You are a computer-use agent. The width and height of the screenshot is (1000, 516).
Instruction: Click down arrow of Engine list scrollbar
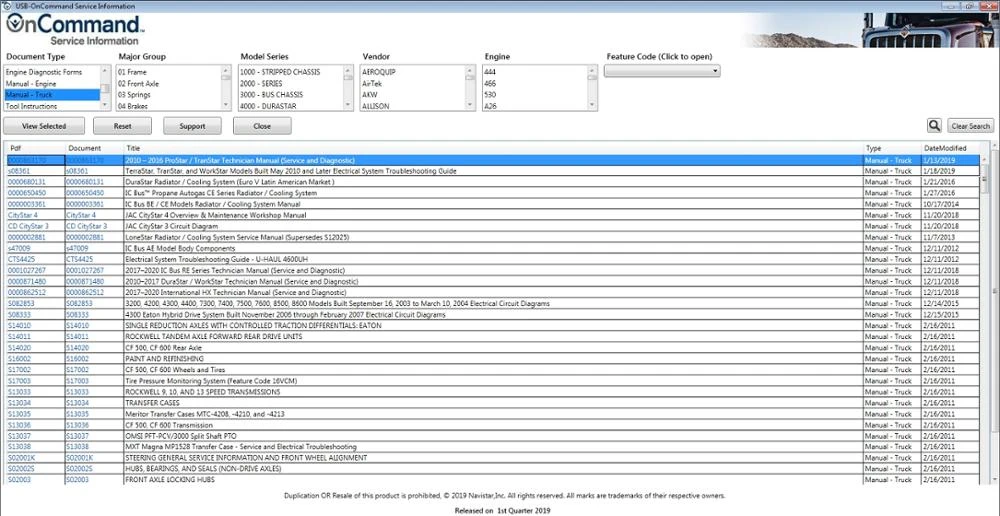pos(593,106)
